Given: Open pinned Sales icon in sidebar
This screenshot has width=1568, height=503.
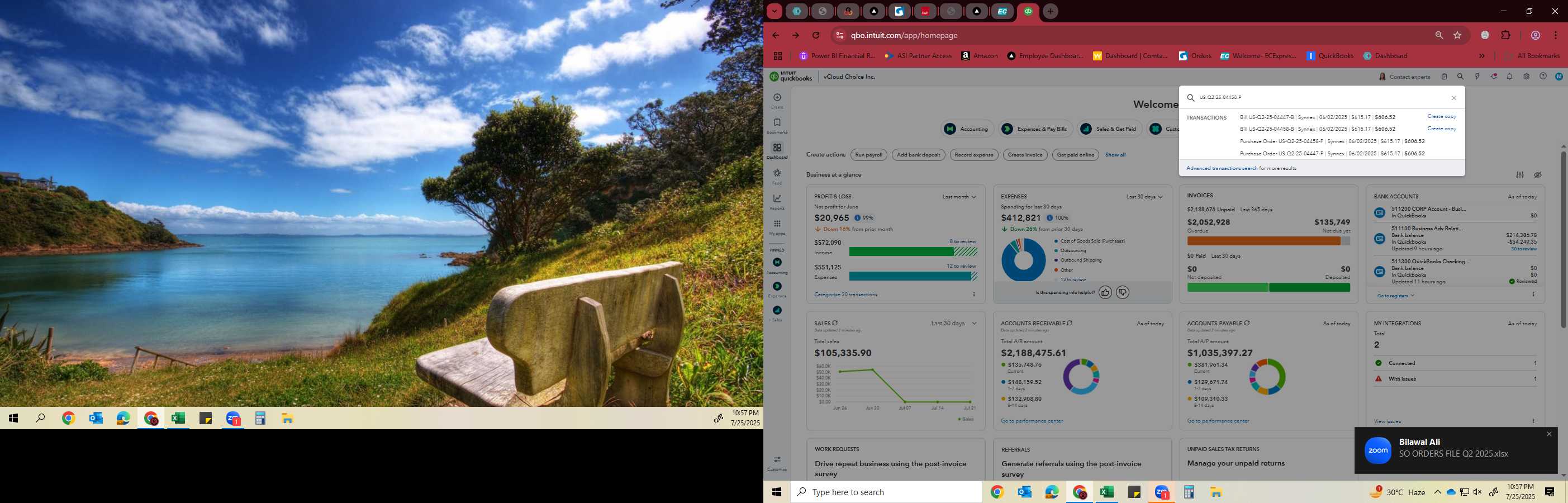Looking at the screenshot, I should point(777,310).
